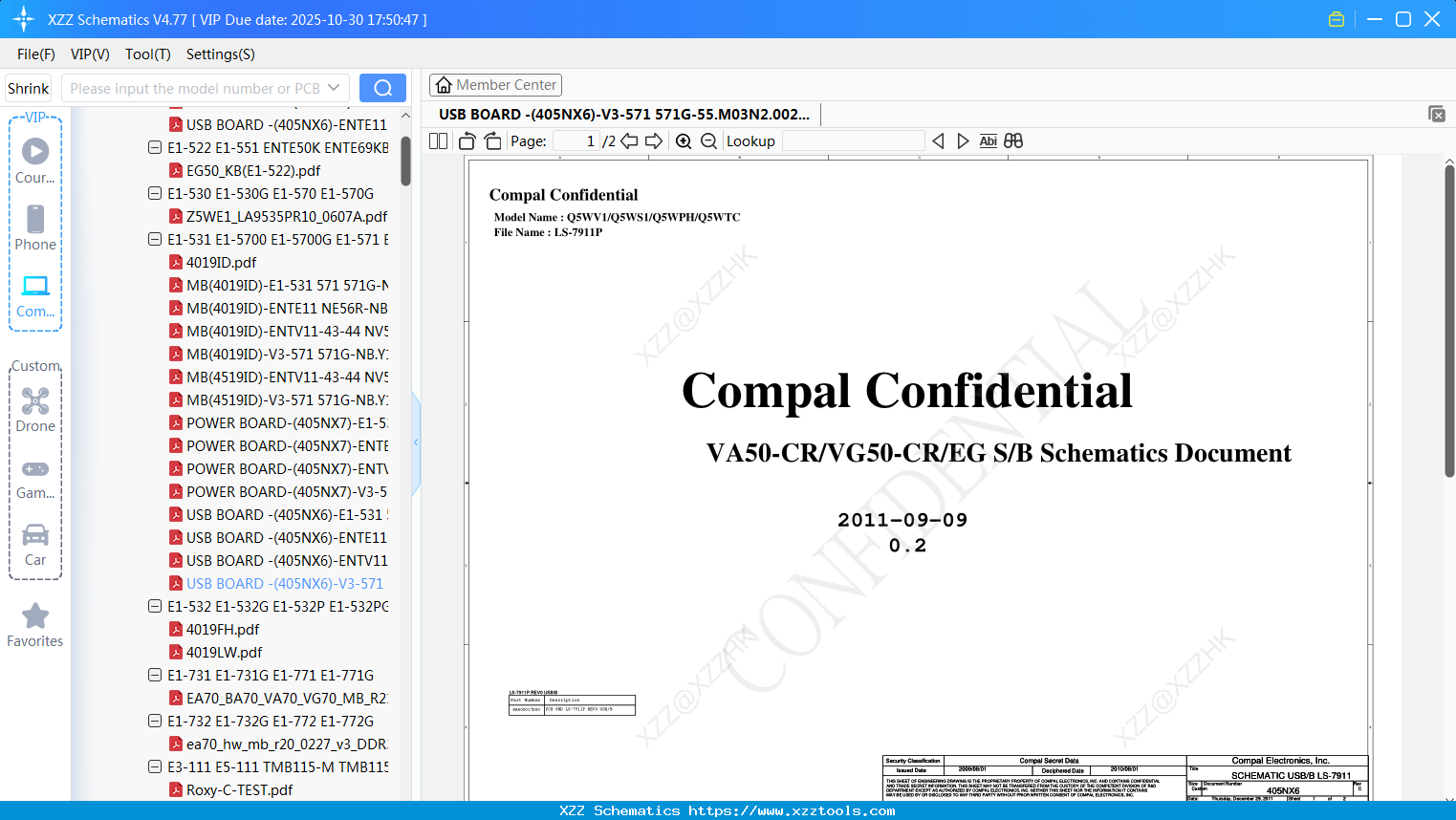Viewport: 1456px width, 820px height.
Task: Toggle the Abi match-case option
Action: coord(989,140)
